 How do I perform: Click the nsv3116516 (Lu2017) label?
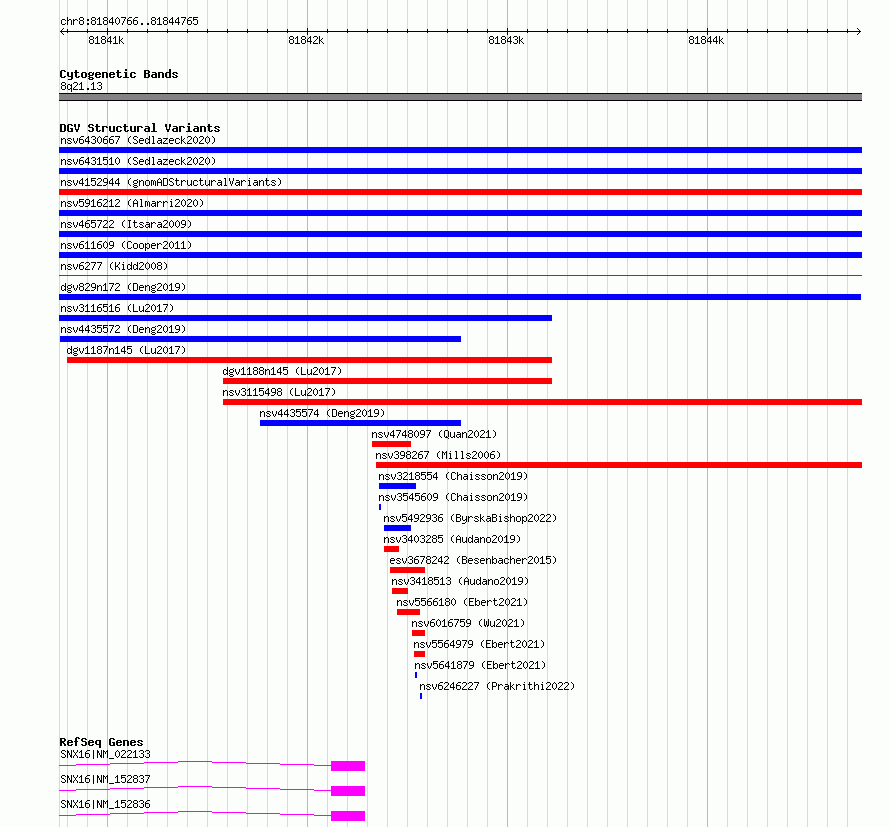pos(117,308)
